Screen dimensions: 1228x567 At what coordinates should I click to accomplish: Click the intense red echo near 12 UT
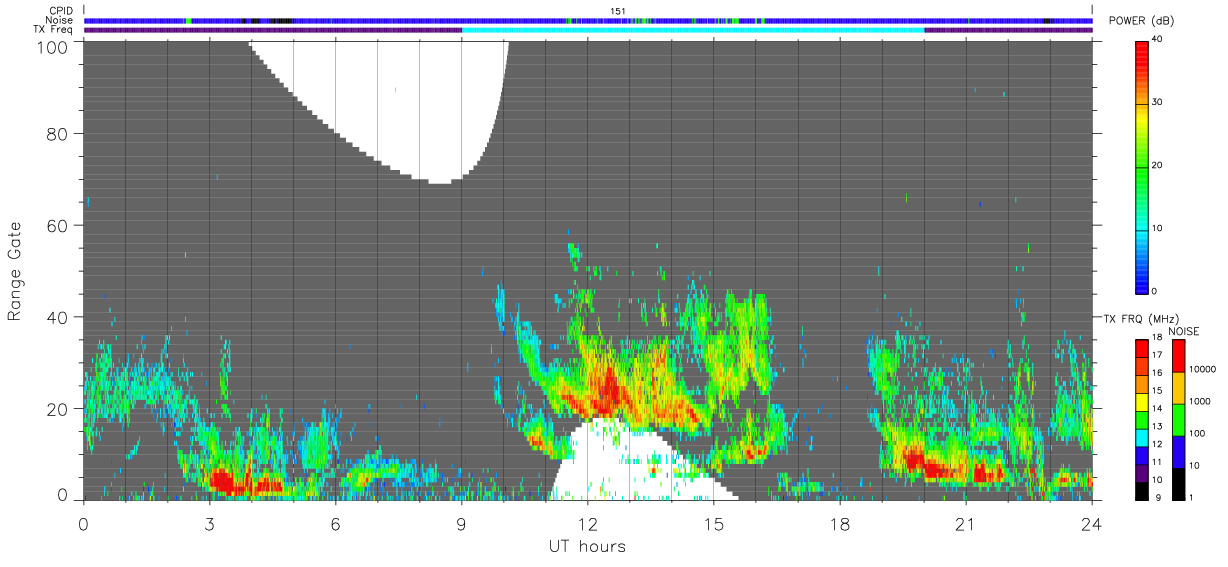[x=607, y=393]
